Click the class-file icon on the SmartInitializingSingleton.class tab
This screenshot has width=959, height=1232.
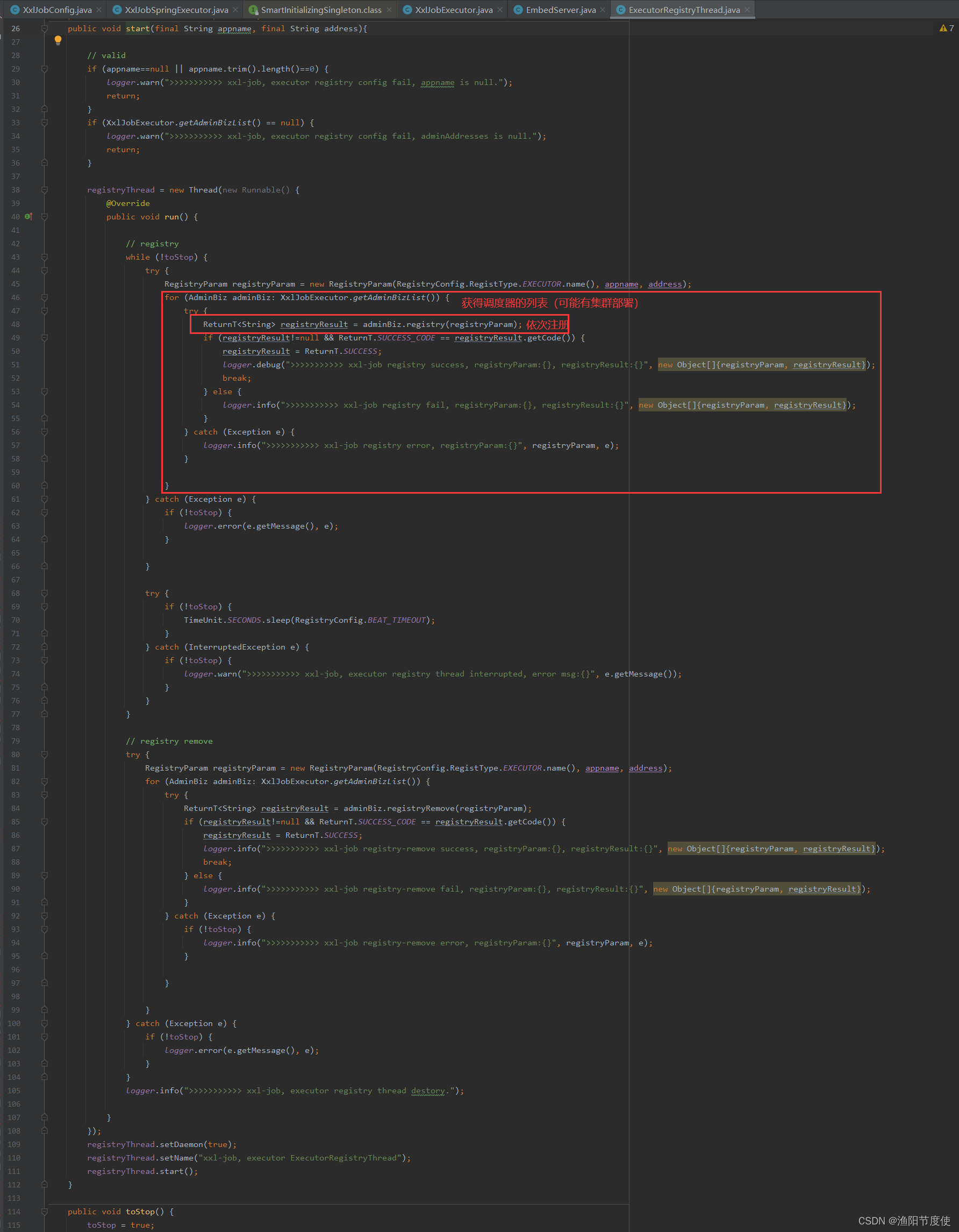coord(253,10)
